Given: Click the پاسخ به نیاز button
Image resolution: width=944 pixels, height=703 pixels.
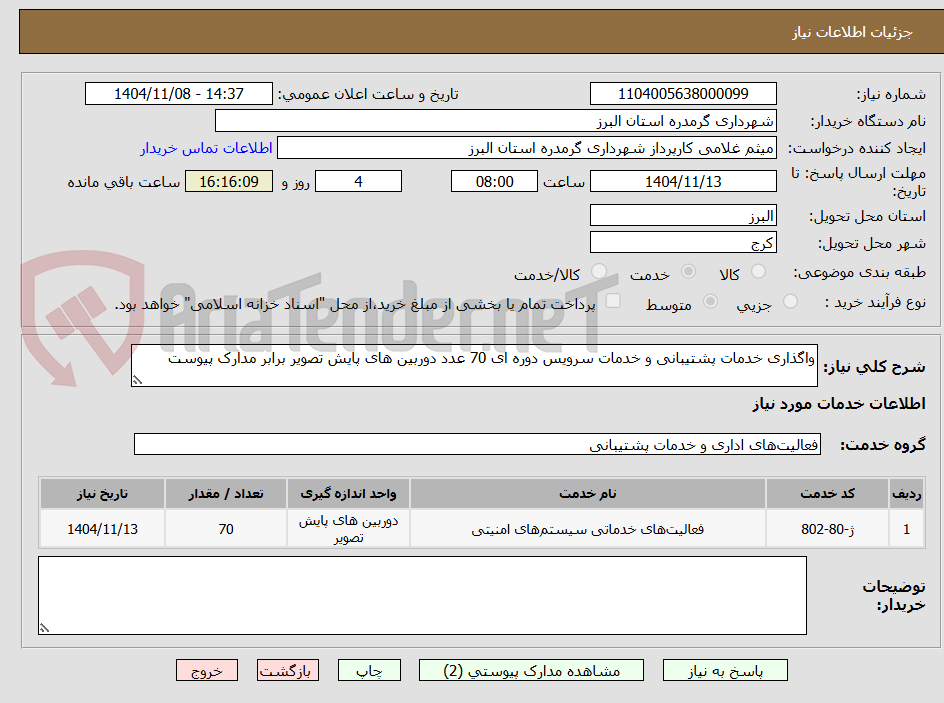Looking at the screenshot, I should point(725,670).
